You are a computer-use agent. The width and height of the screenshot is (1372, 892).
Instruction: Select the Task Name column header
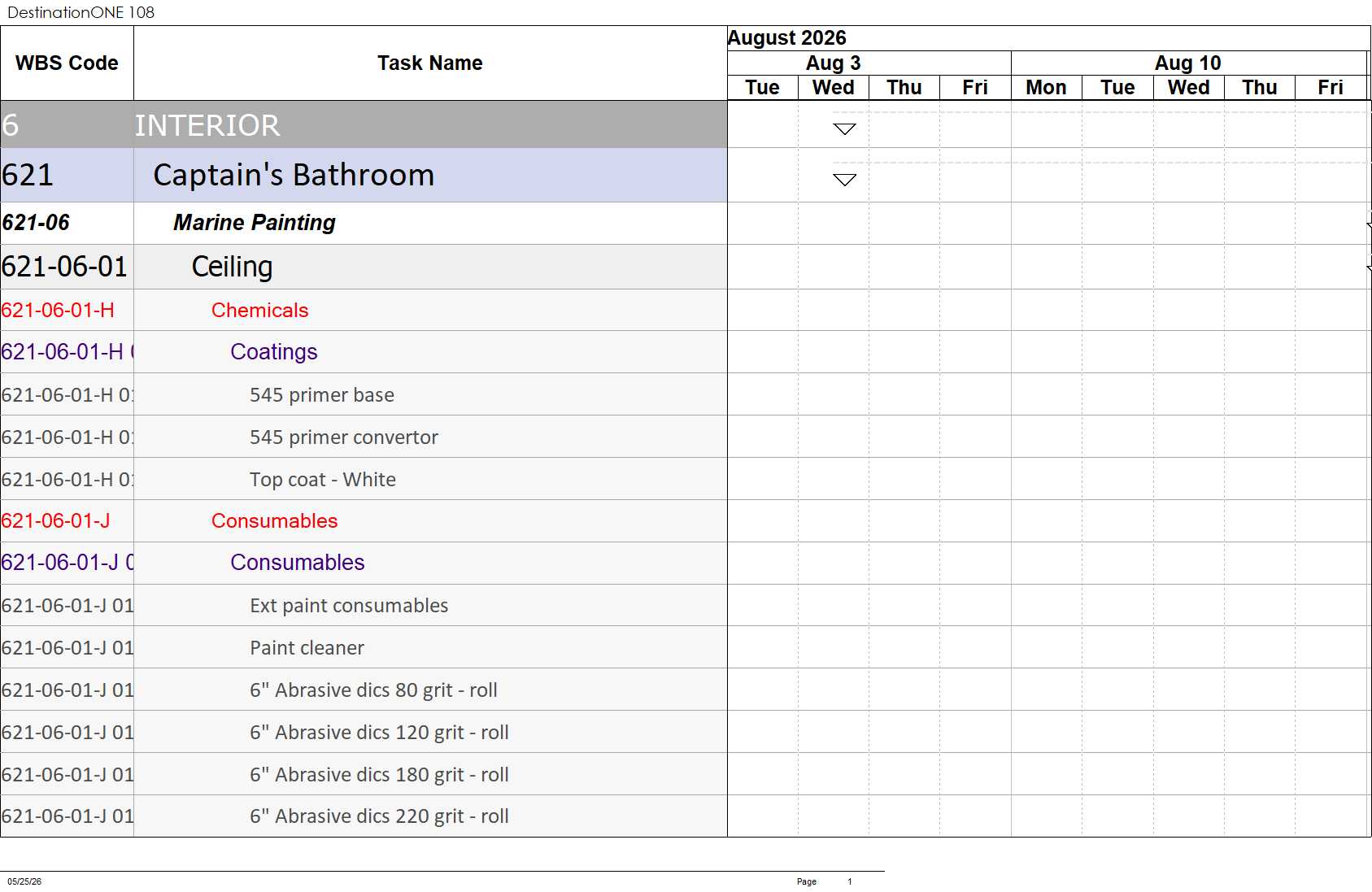(430, 63)
